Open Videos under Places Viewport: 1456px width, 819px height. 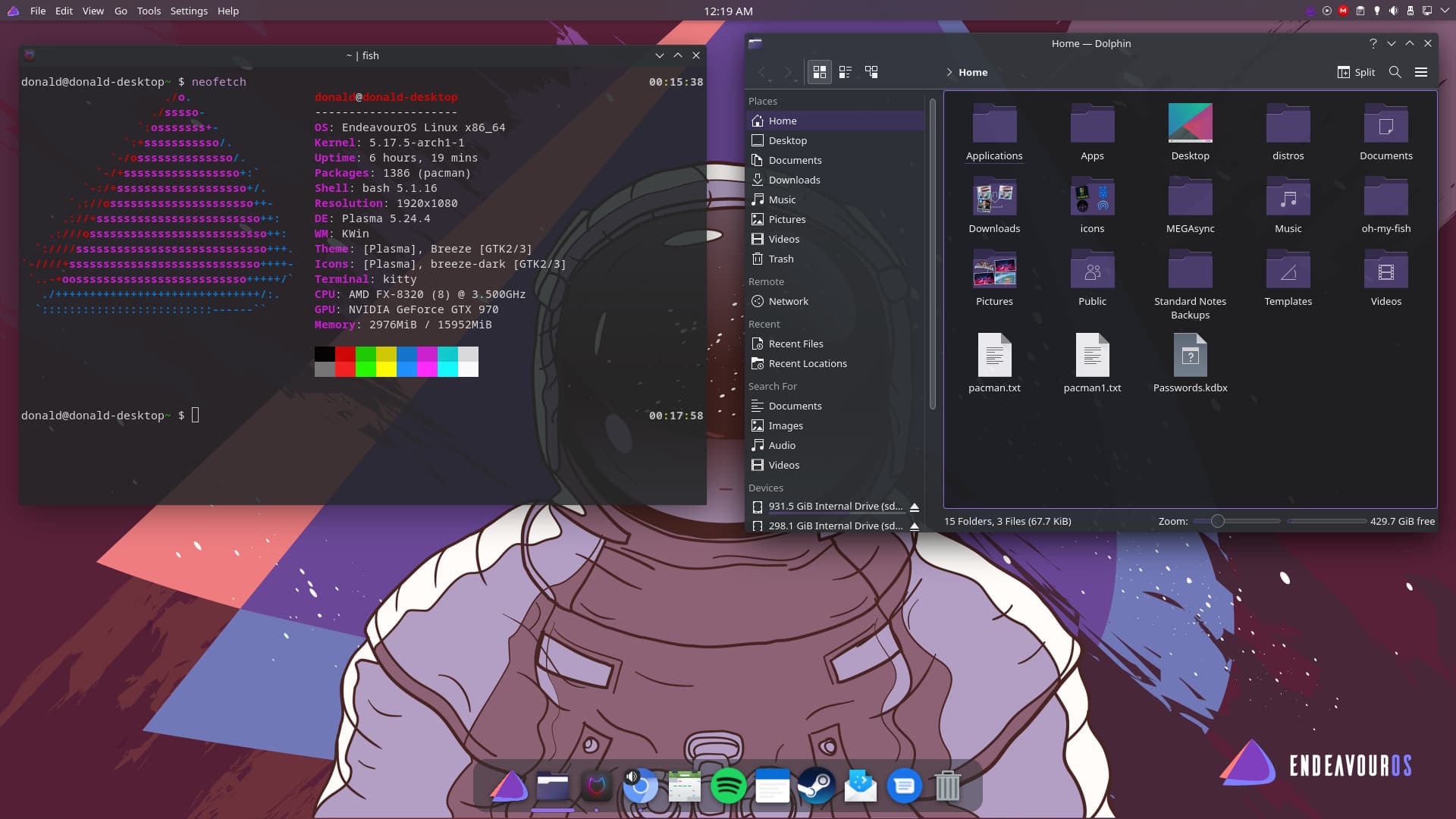(835, 239)
